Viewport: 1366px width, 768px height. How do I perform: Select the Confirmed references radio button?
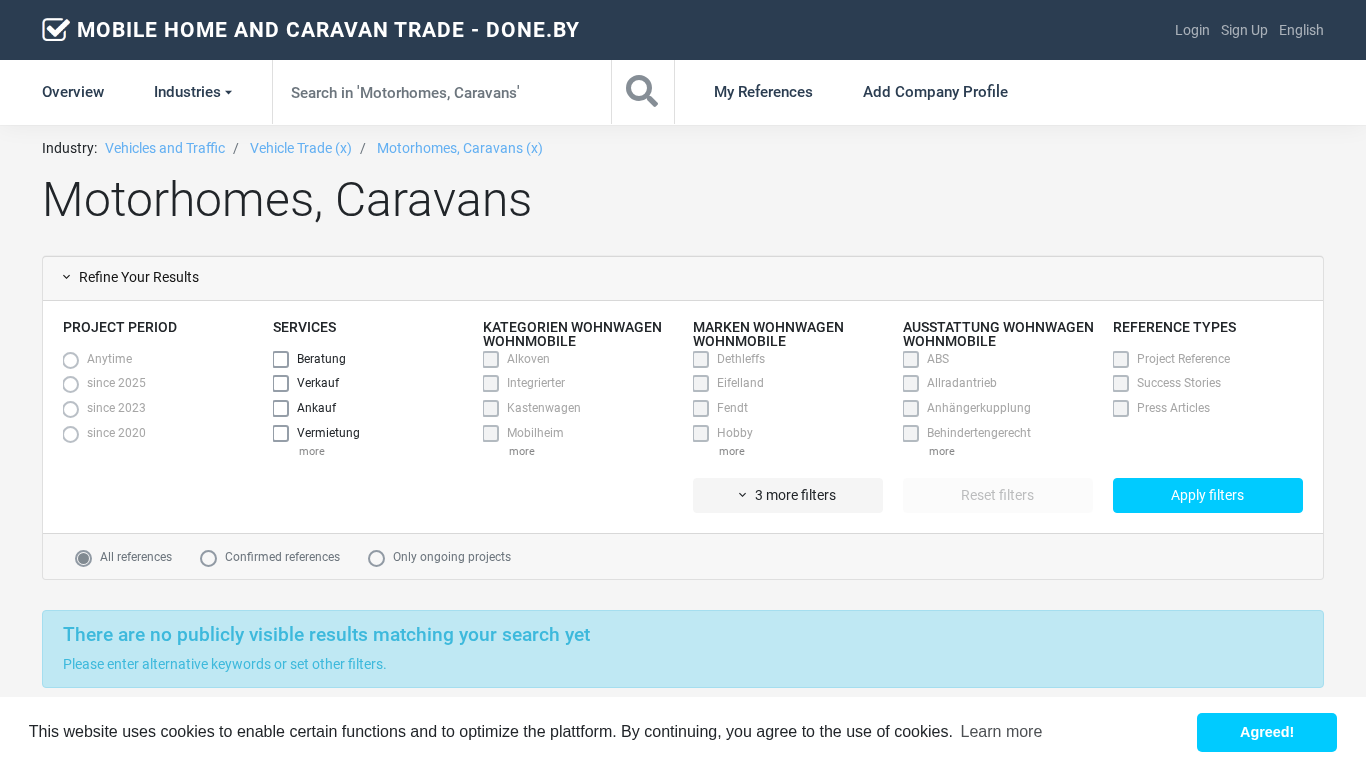pyautogui.click(x=208, y=558)
